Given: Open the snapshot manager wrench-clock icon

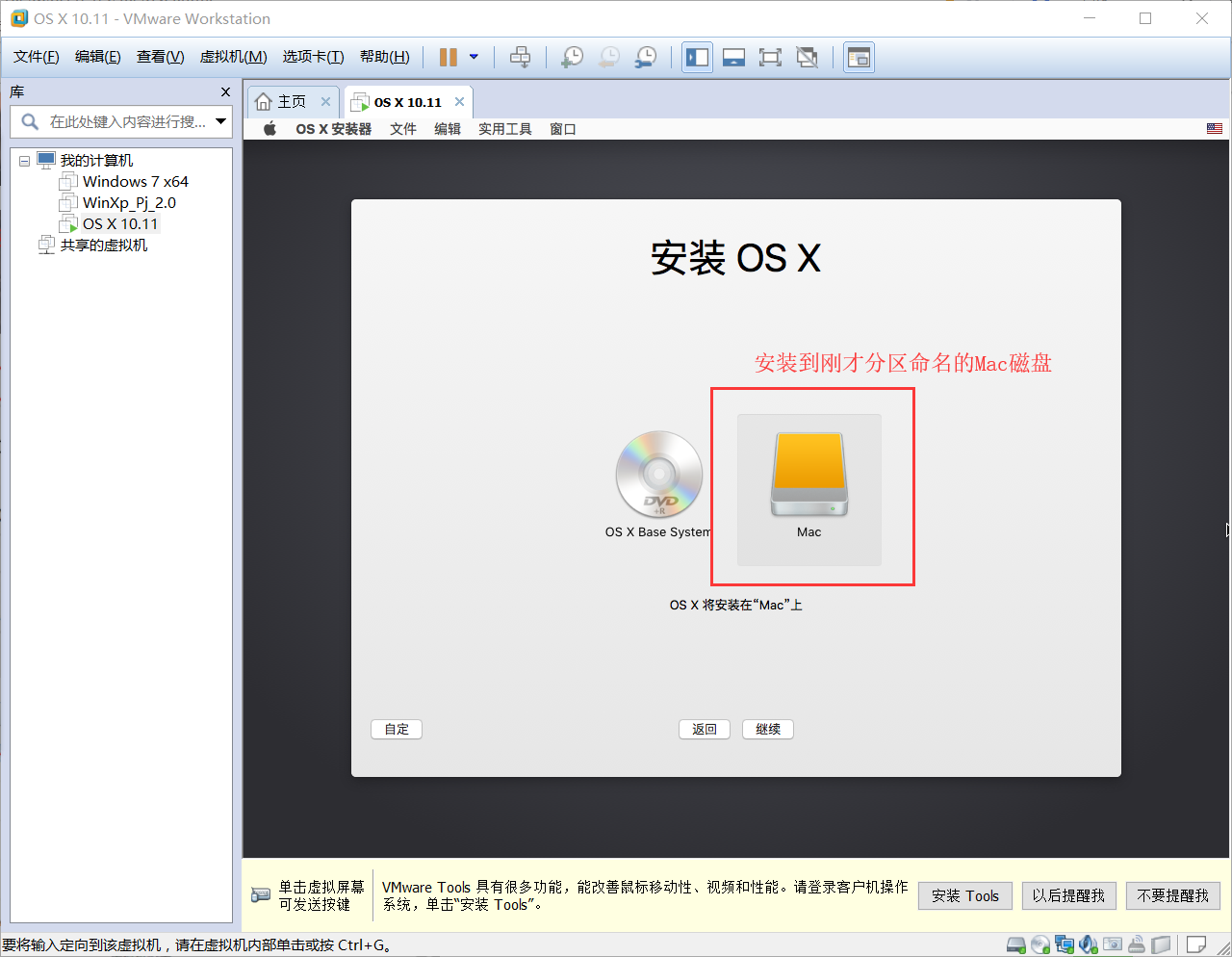Looking at the screenshot, I should click(x=646, y=58).
